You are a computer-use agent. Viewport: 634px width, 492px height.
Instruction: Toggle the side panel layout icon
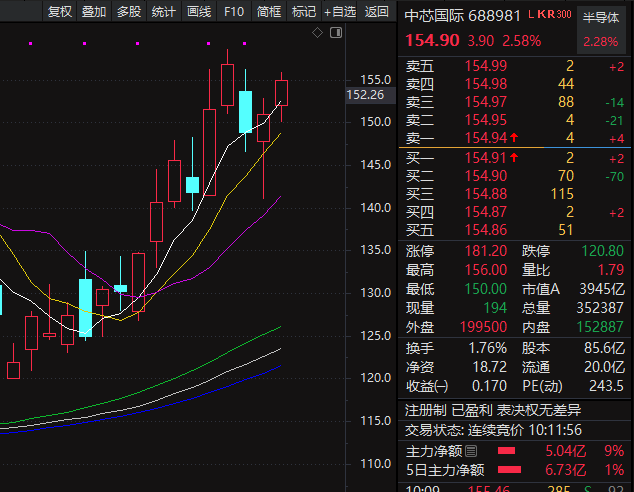(x=336, y=32)
